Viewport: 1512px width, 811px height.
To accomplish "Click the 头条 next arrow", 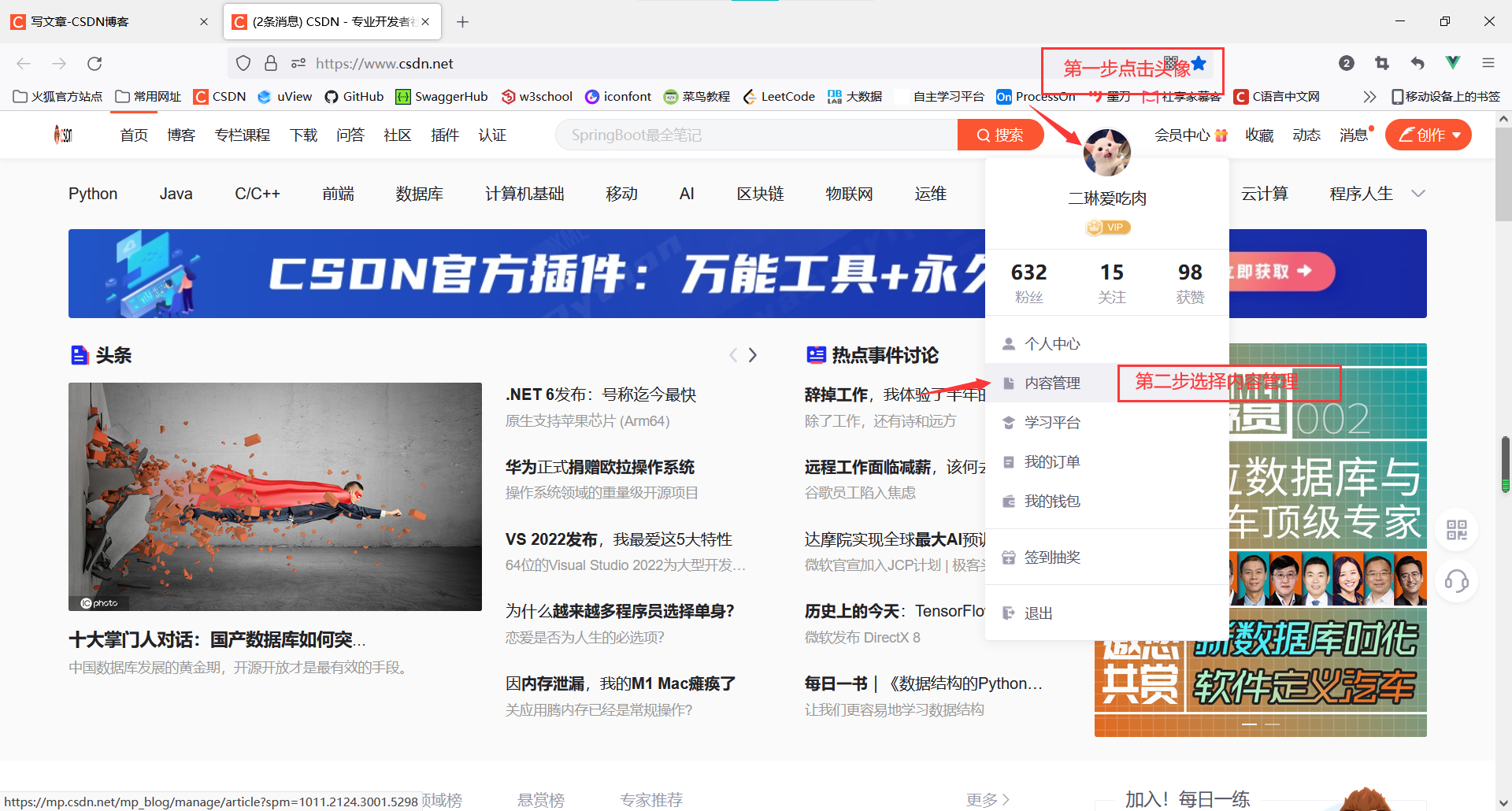I will [753, 355].
